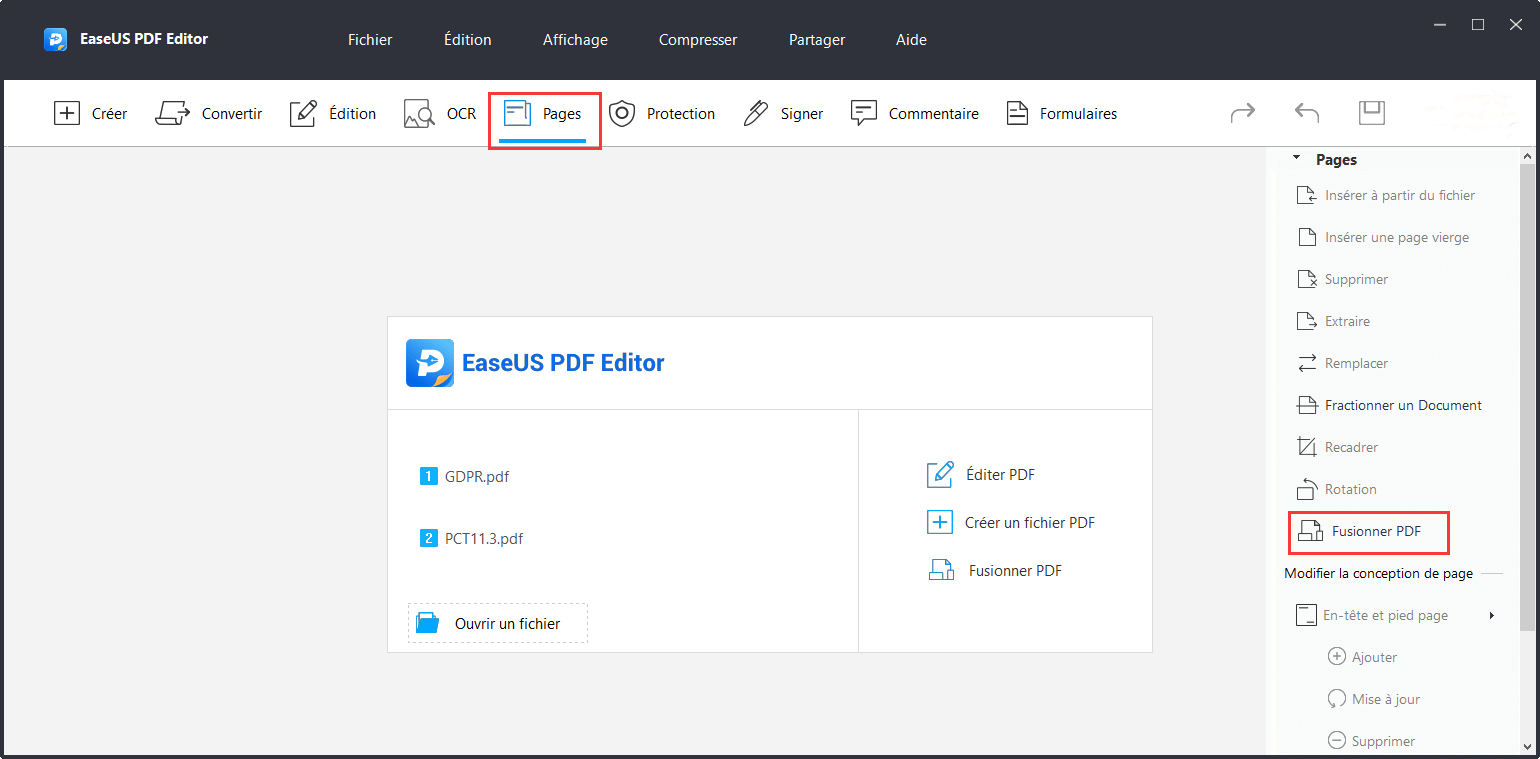1540x759 pixels.
Task: Click the save floppy disk icon
Action: pos(1372,113)
